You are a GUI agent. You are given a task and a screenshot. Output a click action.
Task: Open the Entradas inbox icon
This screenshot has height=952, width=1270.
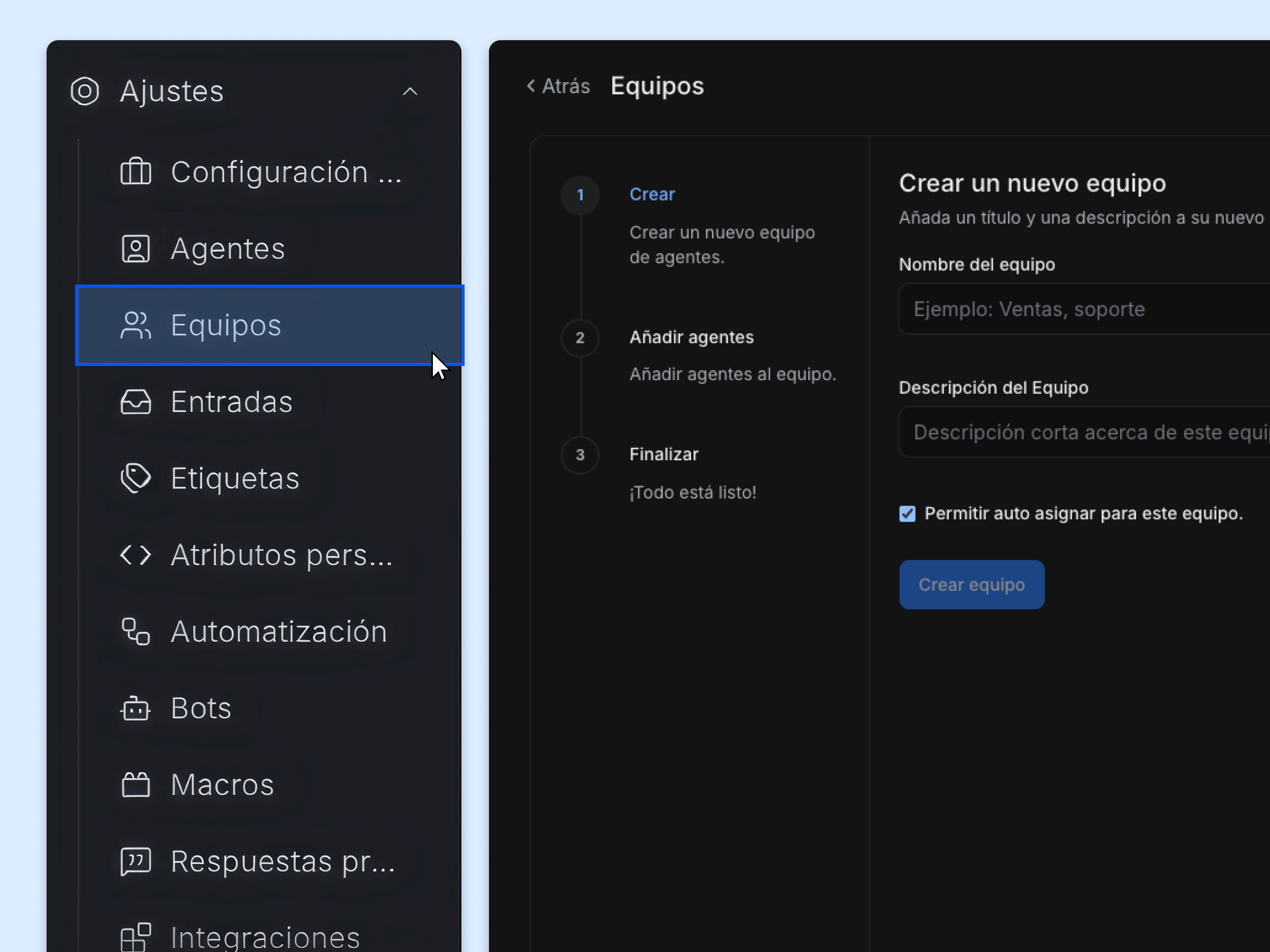click(135, 401)
